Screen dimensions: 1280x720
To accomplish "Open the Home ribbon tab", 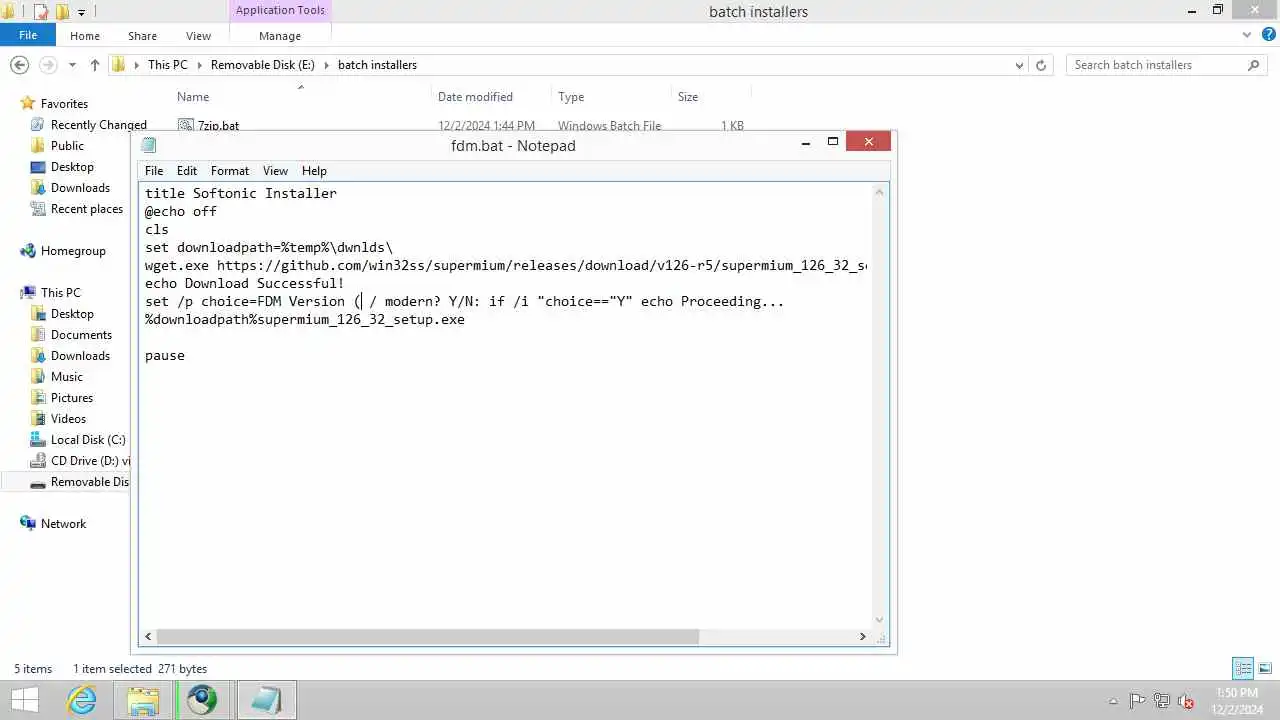I will tap(85, 36).
